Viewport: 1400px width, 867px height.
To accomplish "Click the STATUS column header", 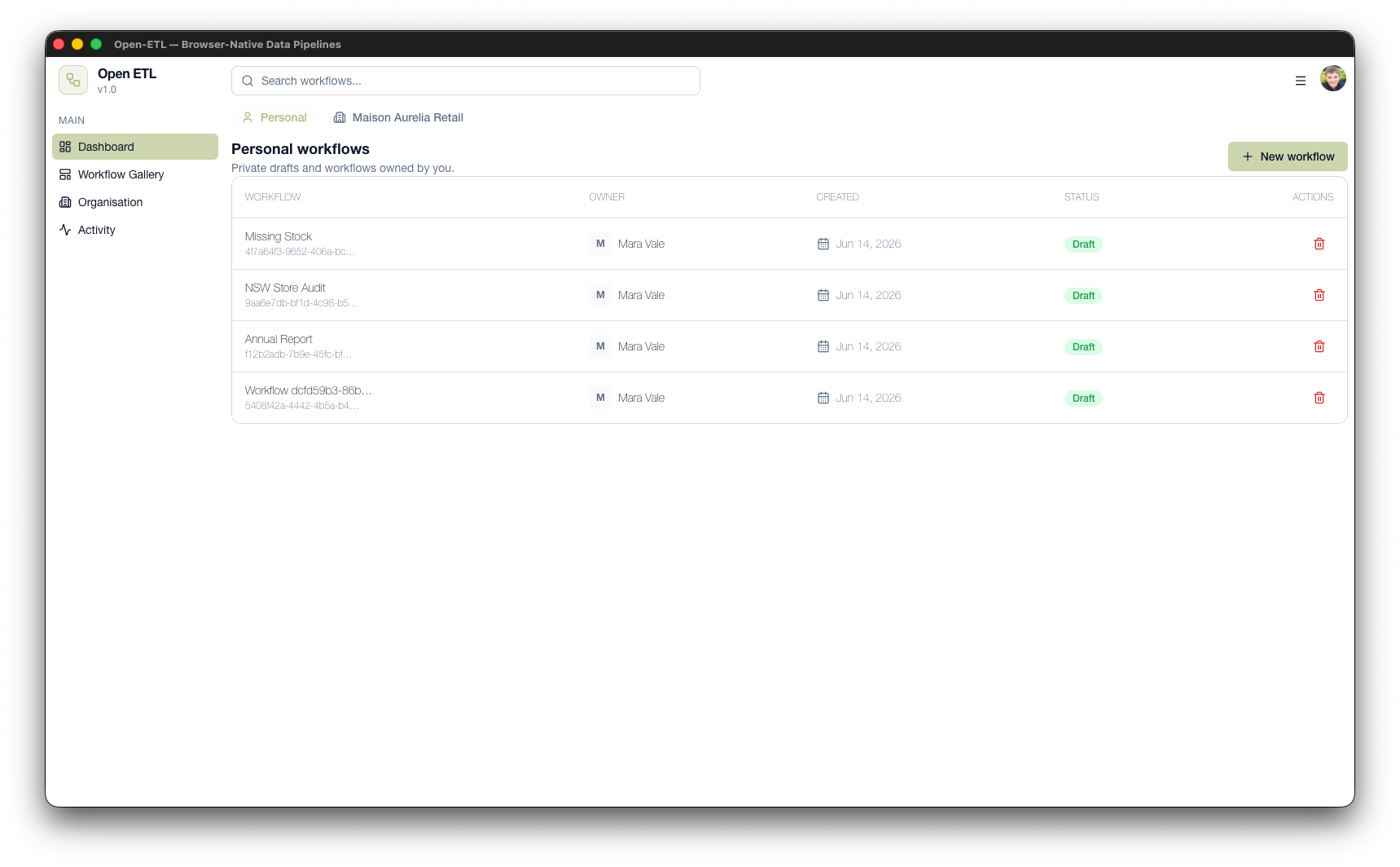I will coord(1082,197).
